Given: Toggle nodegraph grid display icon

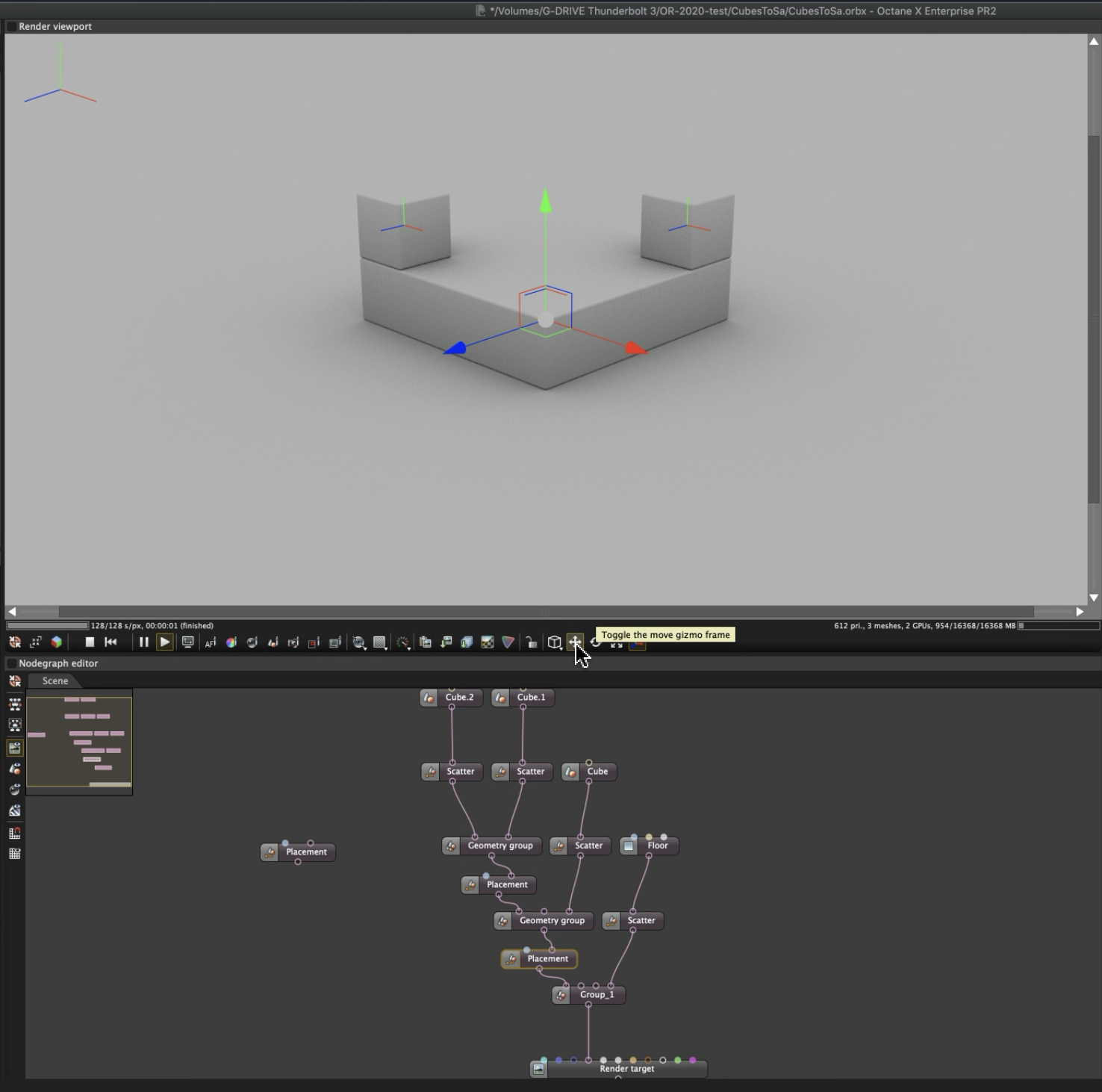Looking at the screenshot, I should [14, 854].
